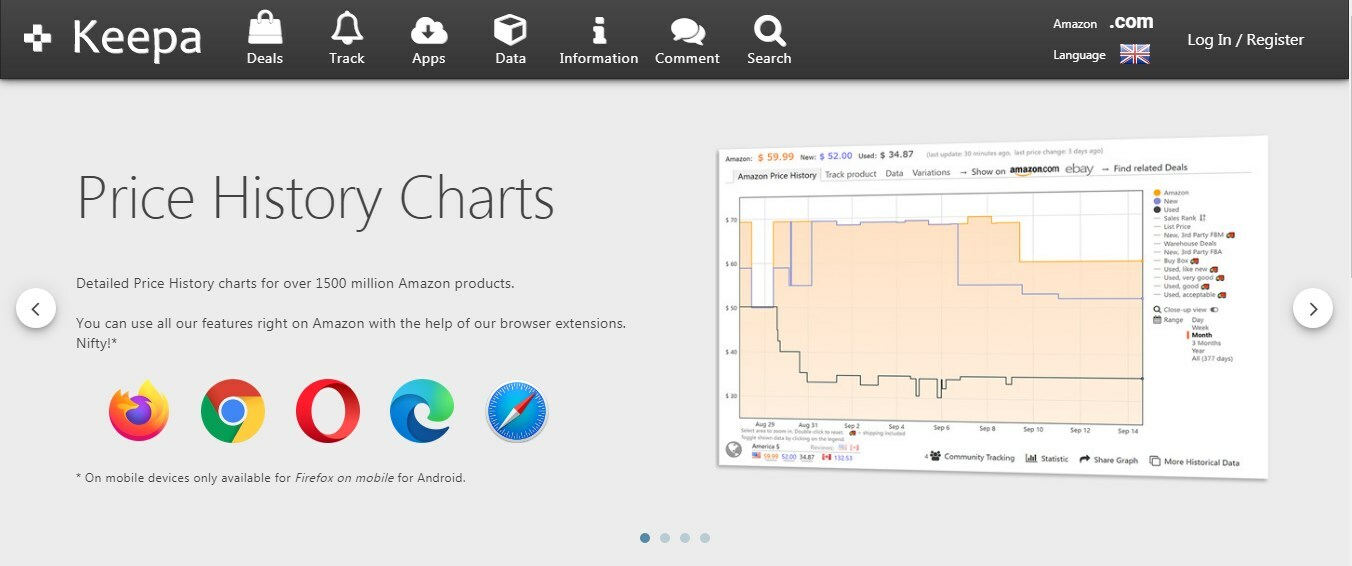Open the Data cube section
Screen dimensions: 1352x566
[x=510, y=39]
